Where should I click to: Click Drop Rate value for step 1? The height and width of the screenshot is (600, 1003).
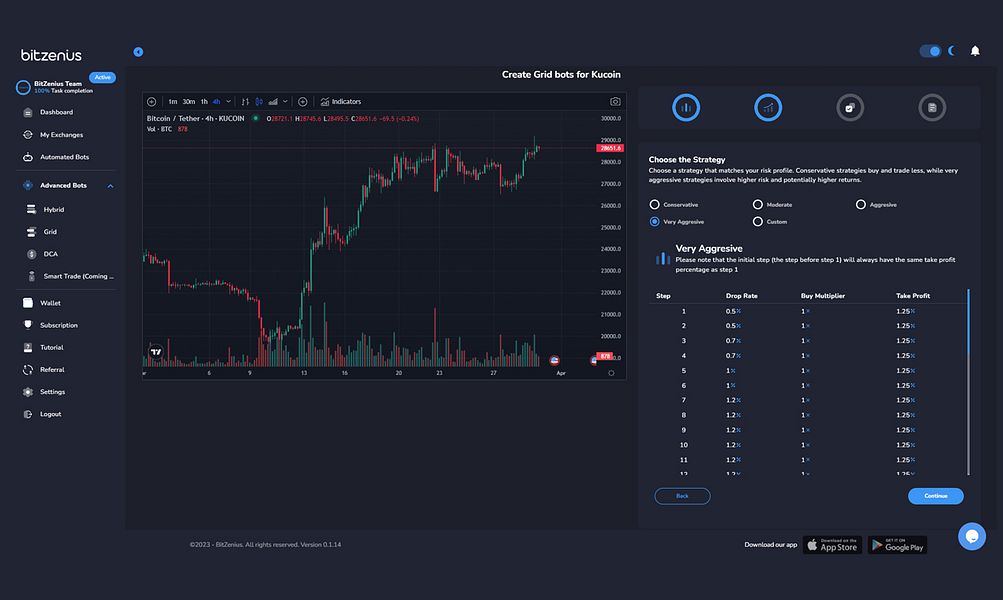pos(733,312)
